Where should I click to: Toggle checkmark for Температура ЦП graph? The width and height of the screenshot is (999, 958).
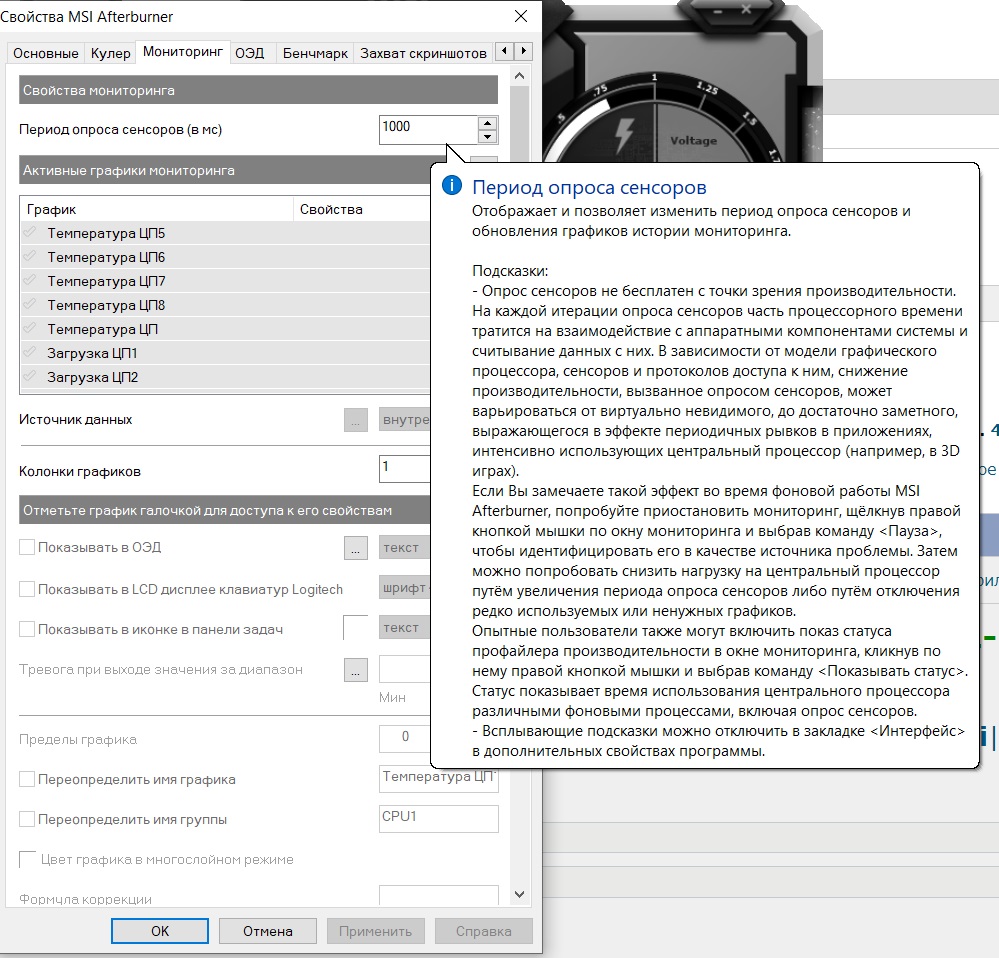pos(30,329)
